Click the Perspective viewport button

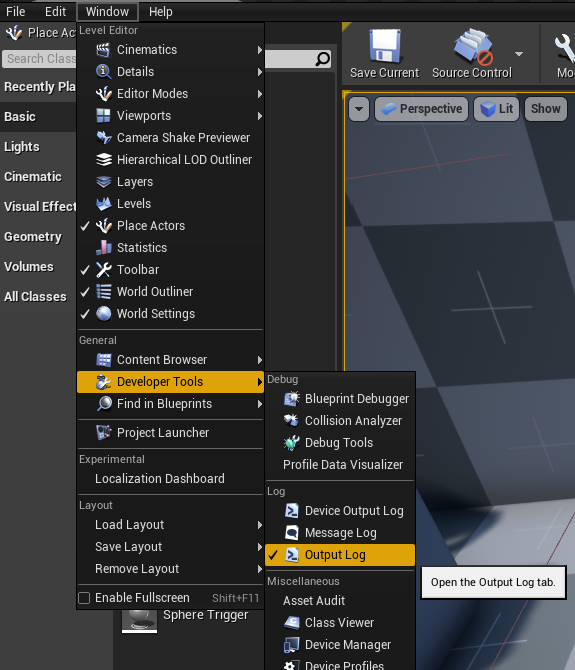tap(421, 109)
